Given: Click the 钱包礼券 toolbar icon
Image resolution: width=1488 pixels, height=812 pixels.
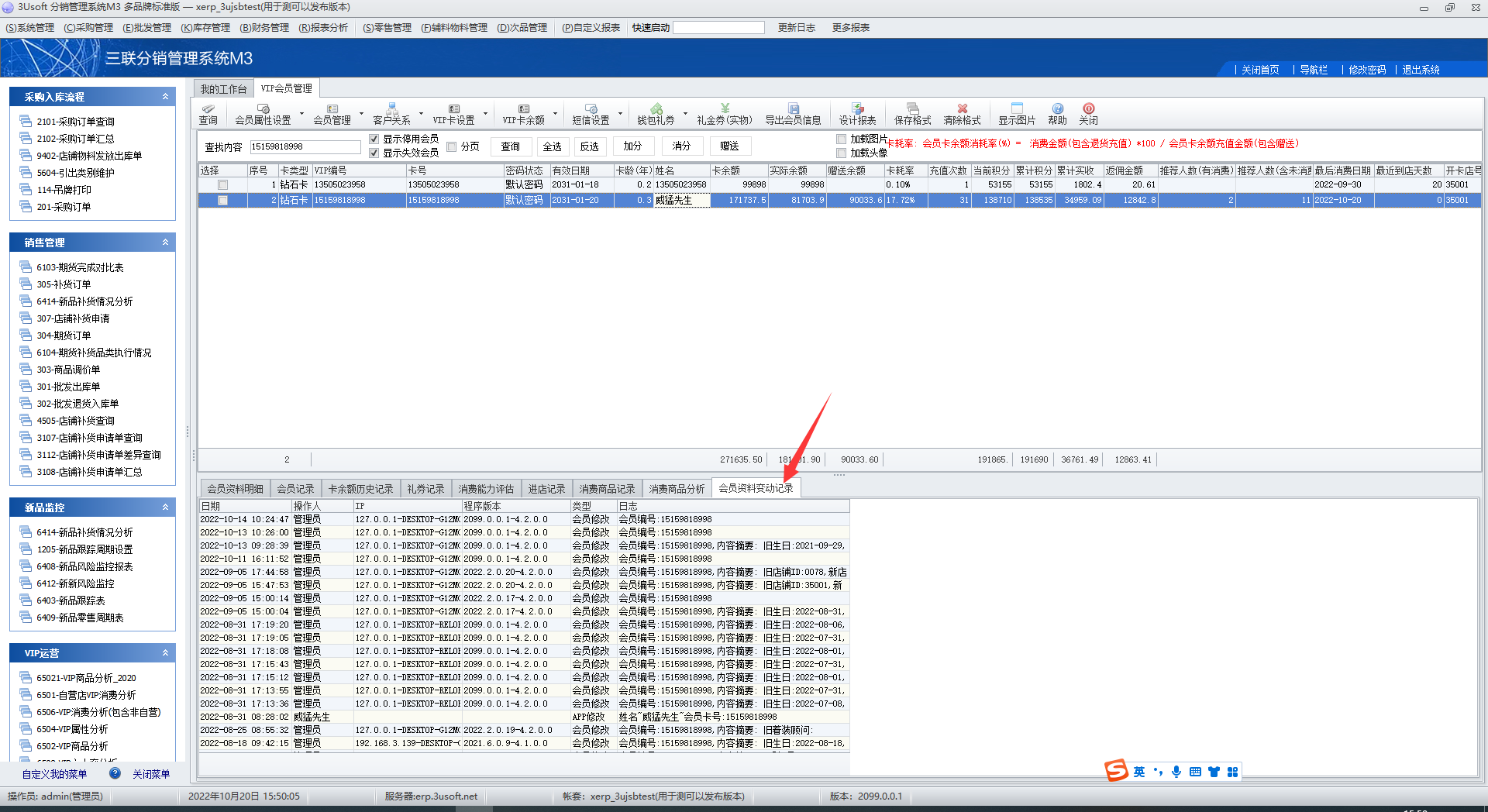Looking at the screenshot, I should click(x=656, y=114).
